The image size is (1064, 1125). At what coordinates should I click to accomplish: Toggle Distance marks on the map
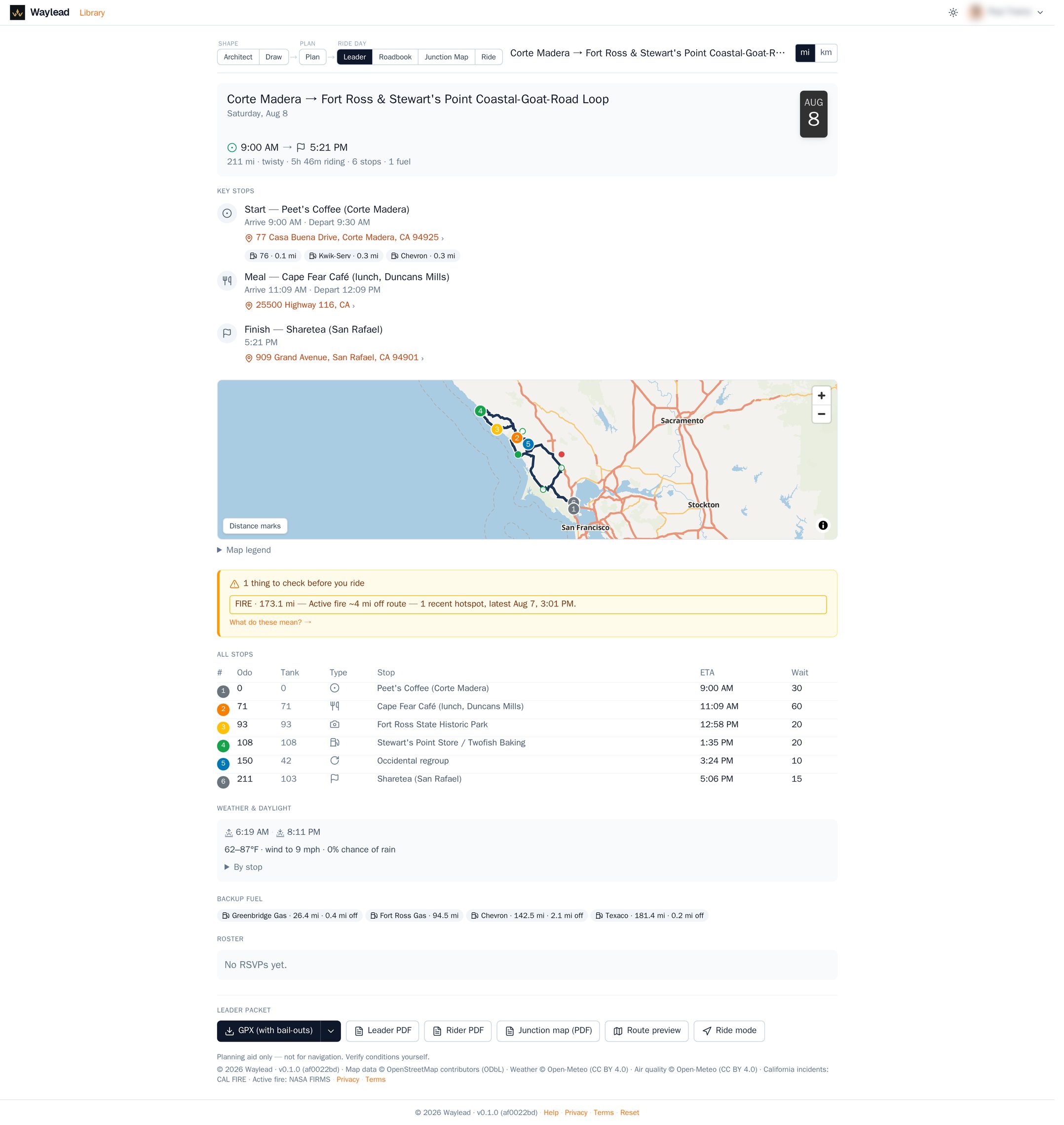[257, 531]
